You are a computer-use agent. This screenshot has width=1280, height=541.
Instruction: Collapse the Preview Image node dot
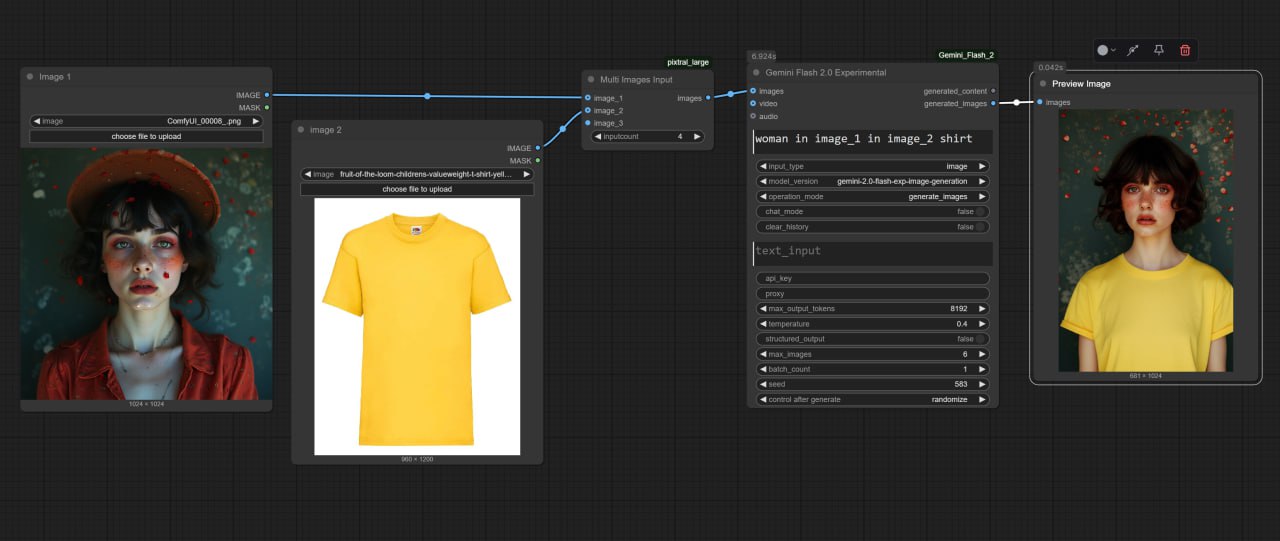click(x=1043, y=84)
